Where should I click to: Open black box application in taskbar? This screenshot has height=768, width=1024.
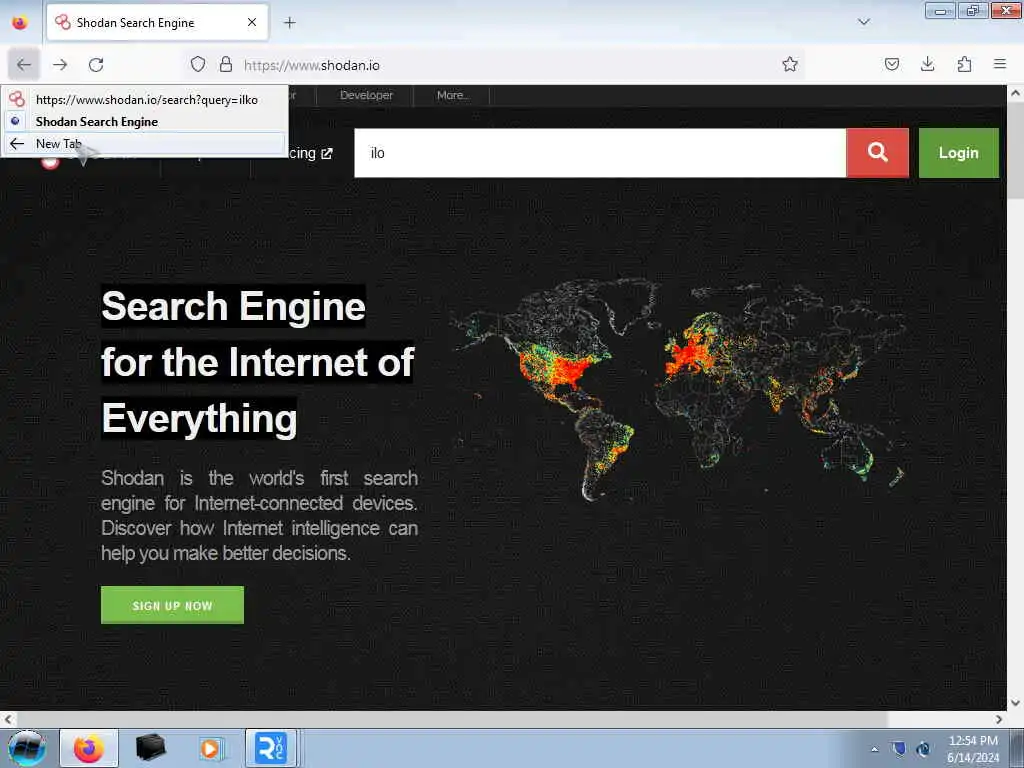[x=150, y=748]
